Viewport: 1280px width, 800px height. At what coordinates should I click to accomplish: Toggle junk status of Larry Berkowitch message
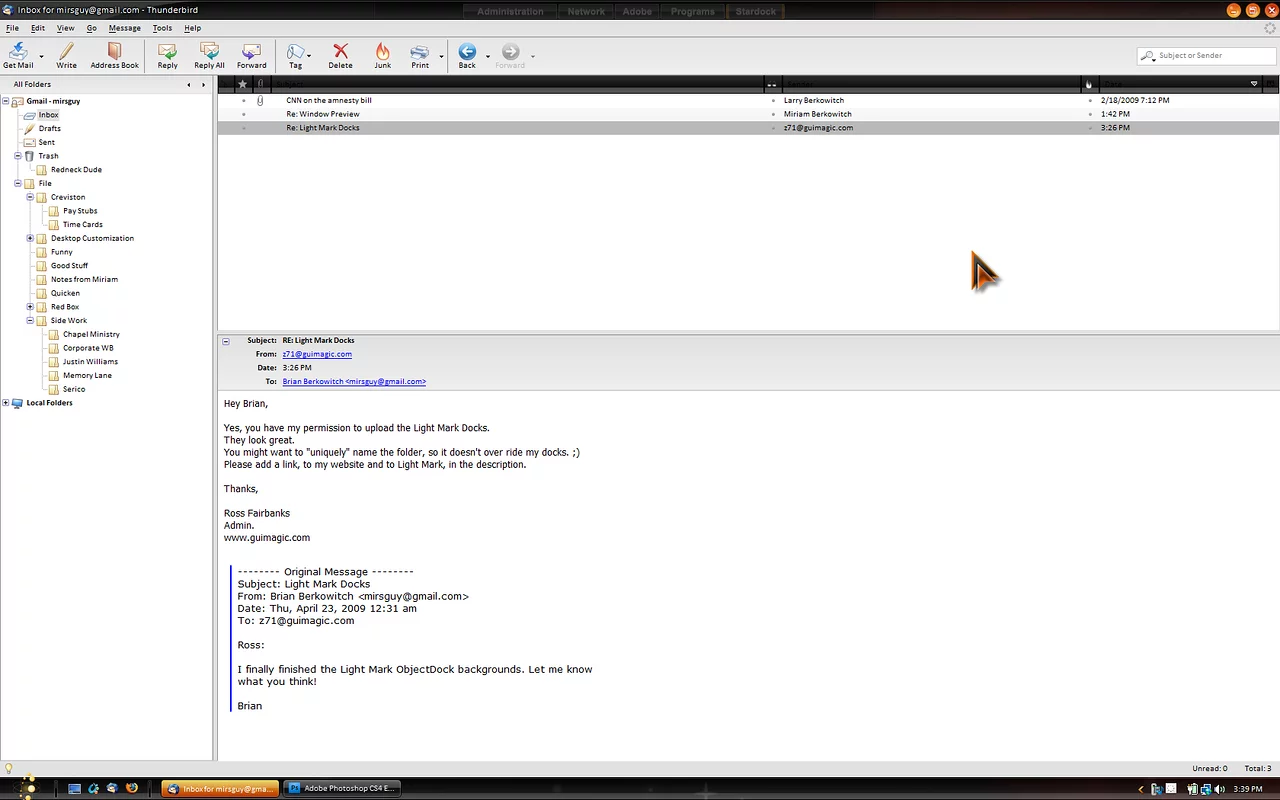tap(1090, 101)
